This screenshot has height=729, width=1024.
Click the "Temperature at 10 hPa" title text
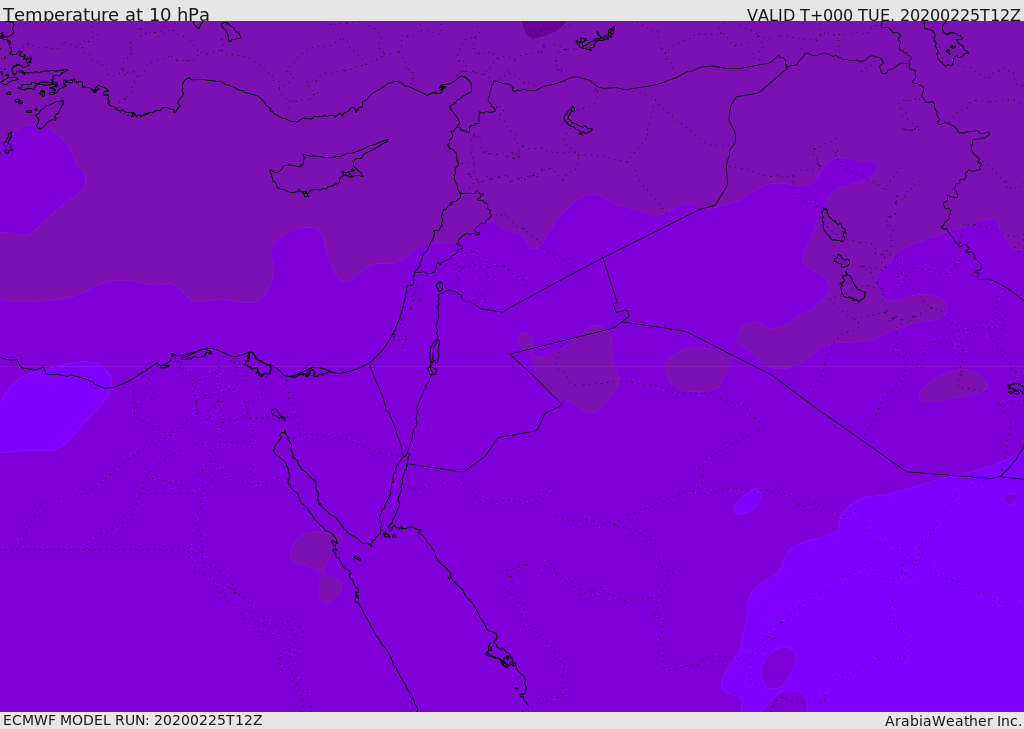pyautogui.click(x=106, y=14)
